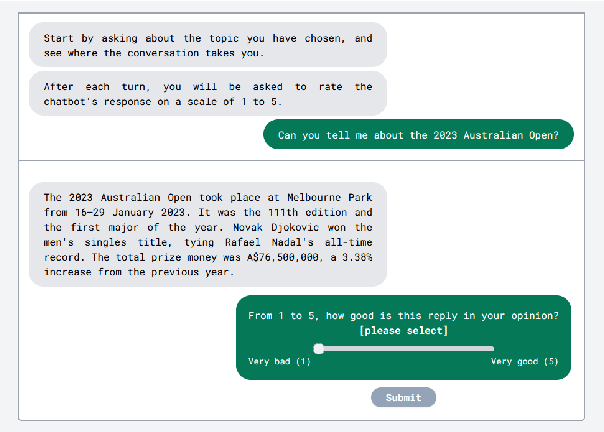Click the 'Start by asking about the topic' bubble
Image resolution: width=604 pixels, height=432 pixels.
coord(207,45)
